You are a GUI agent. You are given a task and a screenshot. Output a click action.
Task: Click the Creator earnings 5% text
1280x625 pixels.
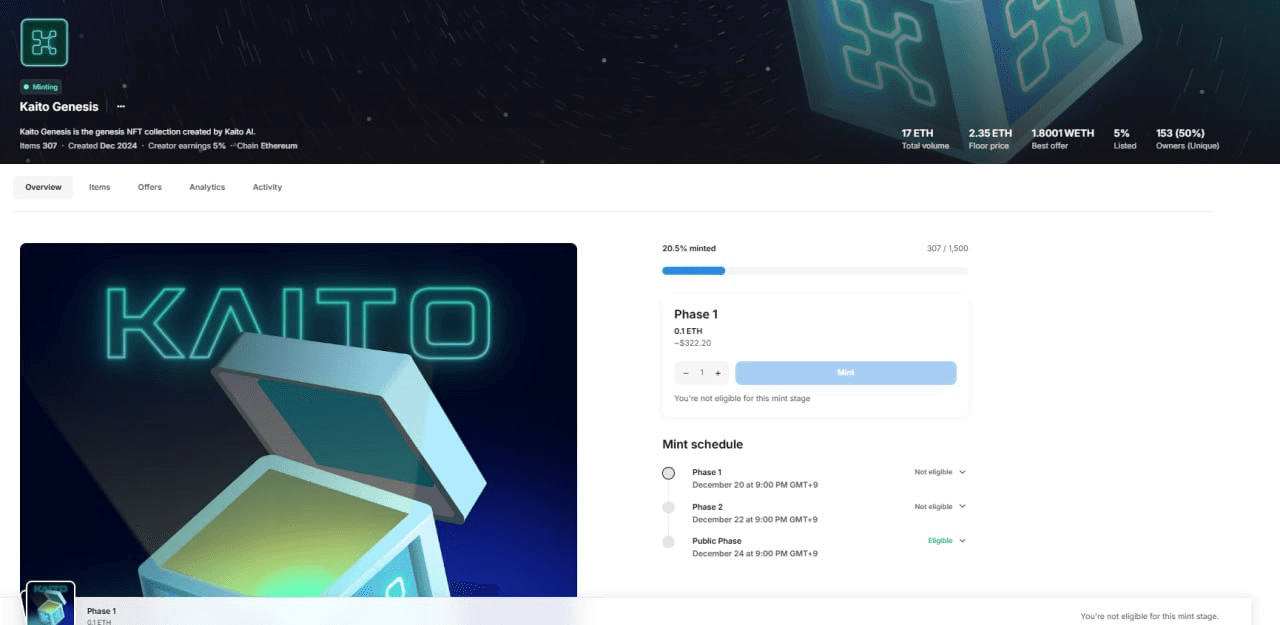click(188, 146)
